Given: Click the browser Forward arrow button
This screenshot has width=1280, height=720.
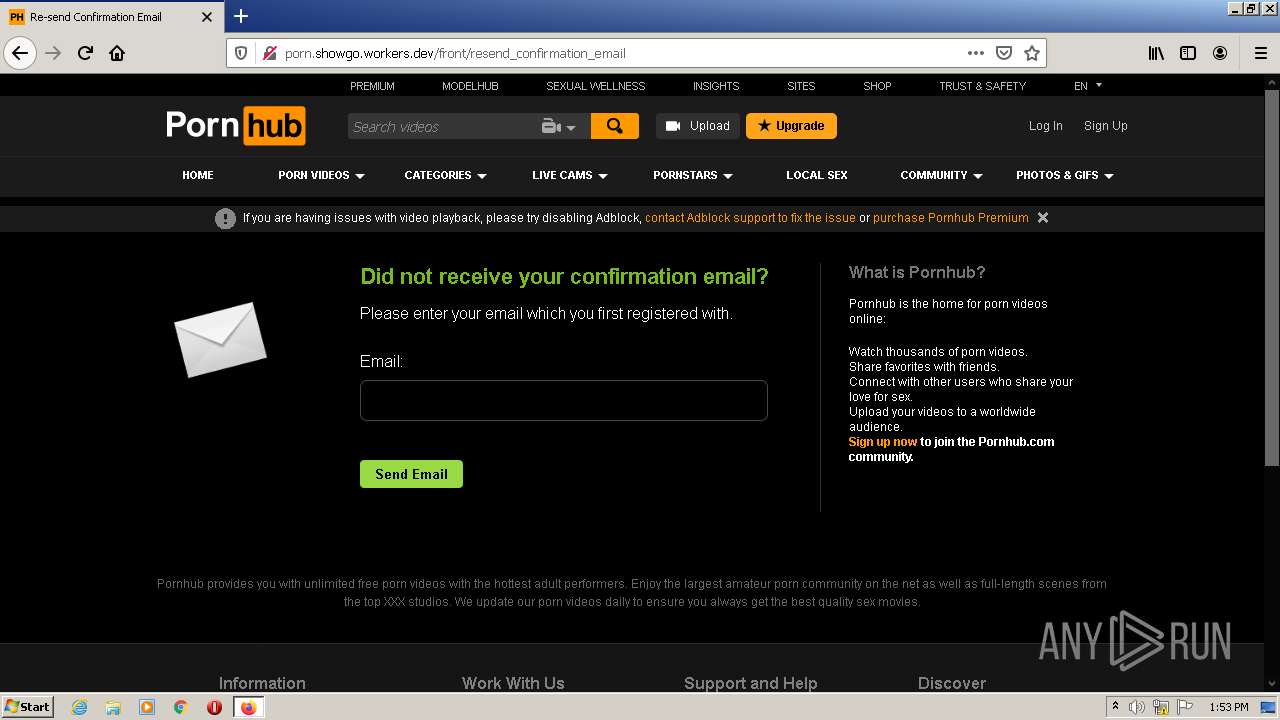Looking at the screenshot, I should click(x=53, y=53).
